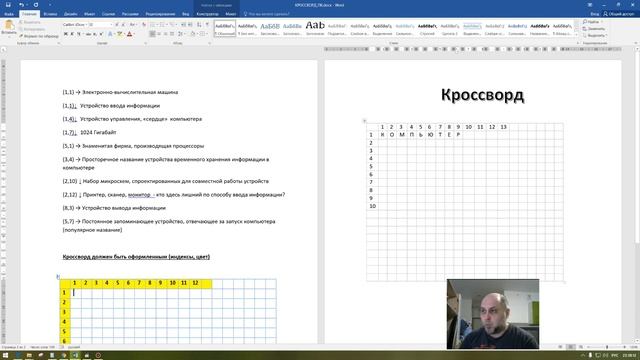This screenshot has height=360, width=640.
Task: Click Share (Общий доступ)
Action: 618,14
